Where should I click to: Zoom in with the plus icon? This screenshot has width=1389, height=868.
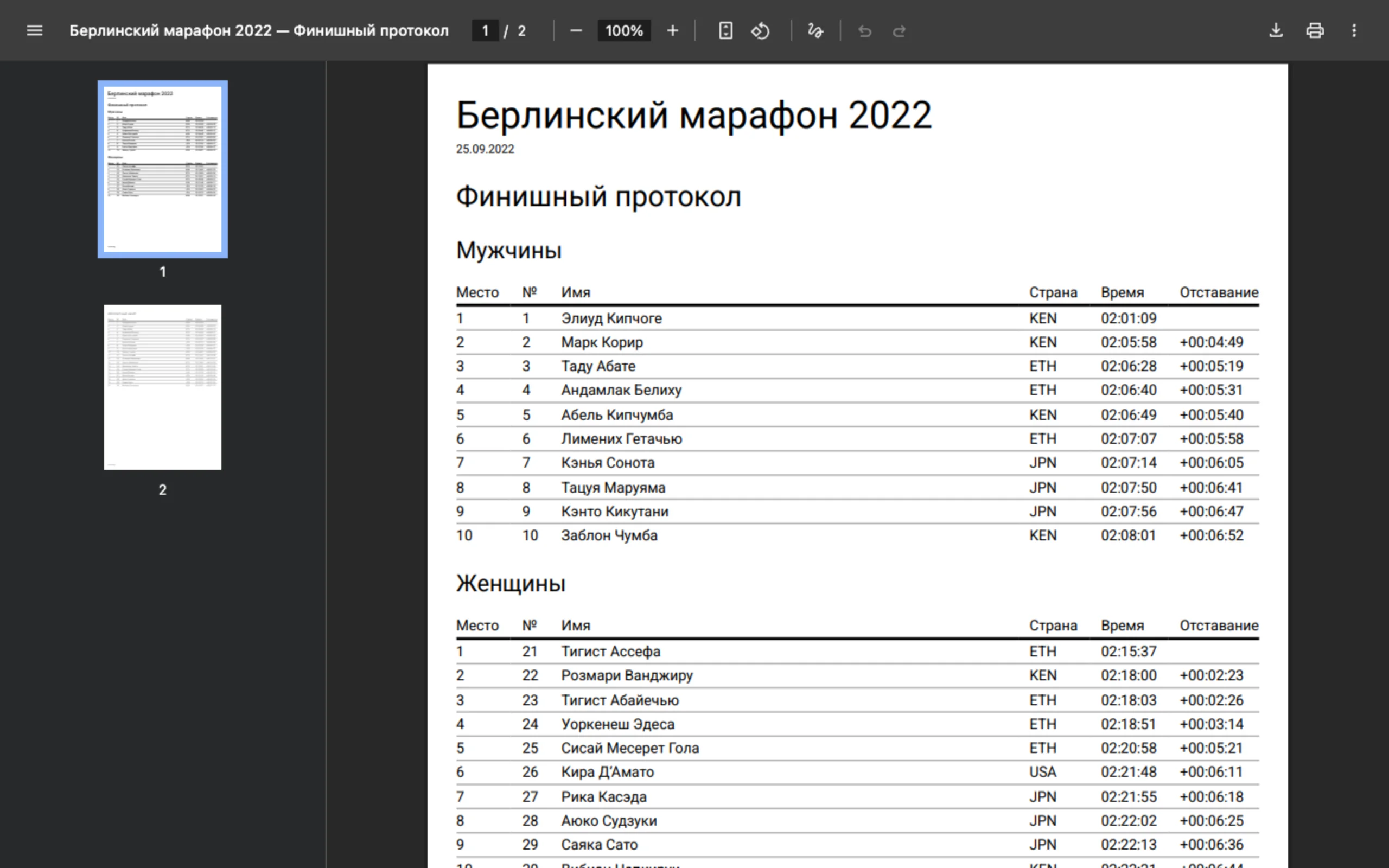pyautogui.click(x=672, y=30)
